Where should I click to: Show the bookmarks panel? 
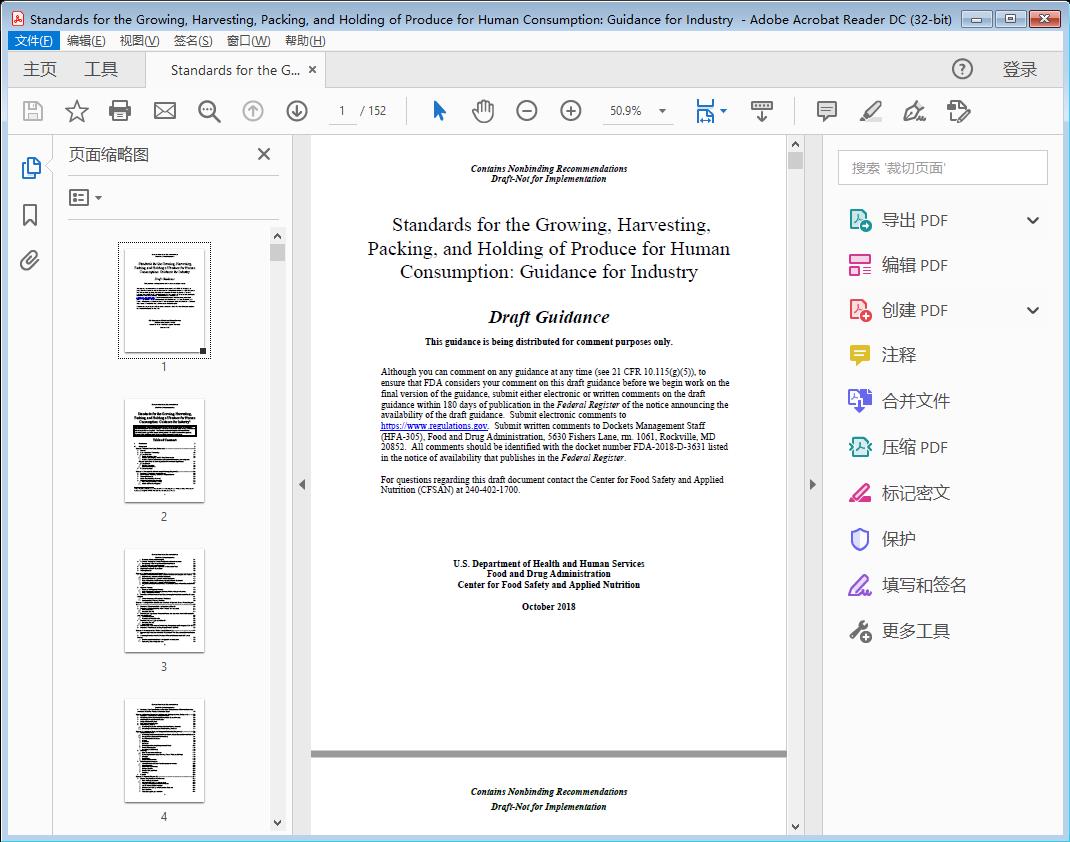point(30,215)
